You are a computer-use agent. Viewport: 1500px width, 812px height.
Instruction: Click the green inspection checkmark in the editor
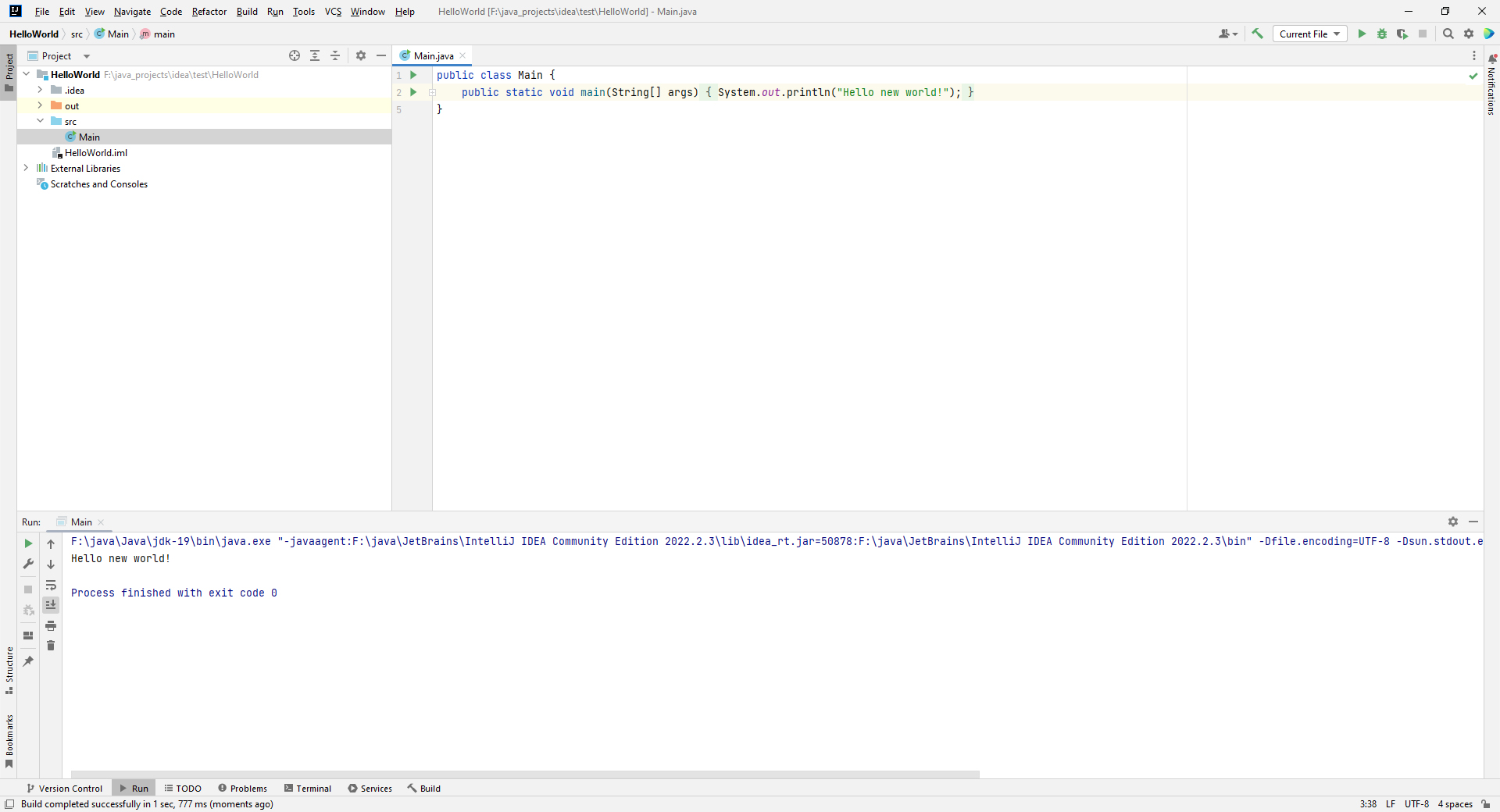(1473, 76)
